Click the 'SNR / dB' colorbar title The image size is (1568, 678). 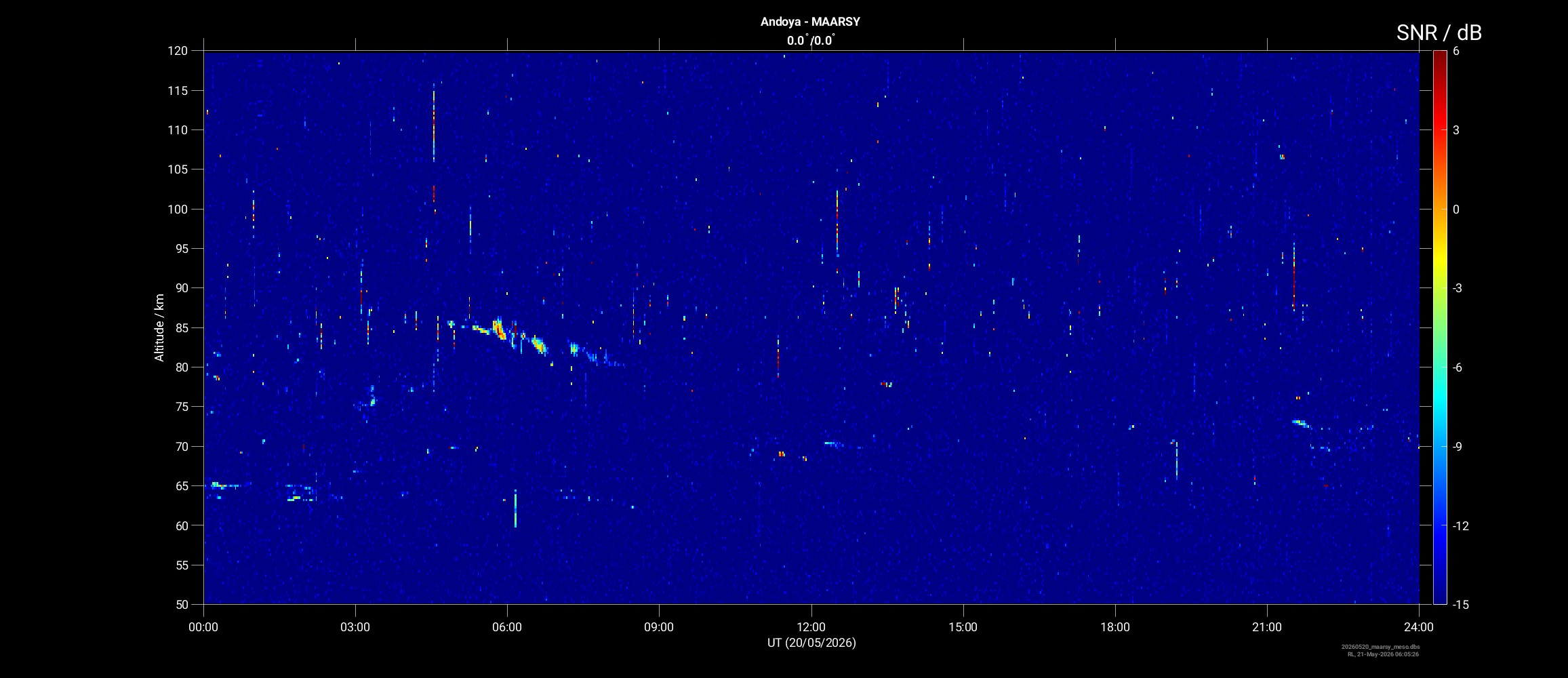[x=1439, y=33]
